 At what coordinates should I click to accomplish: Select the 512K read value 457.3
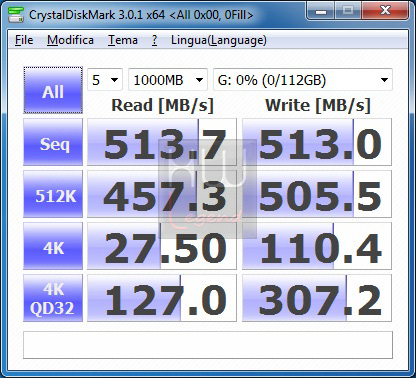162,194
